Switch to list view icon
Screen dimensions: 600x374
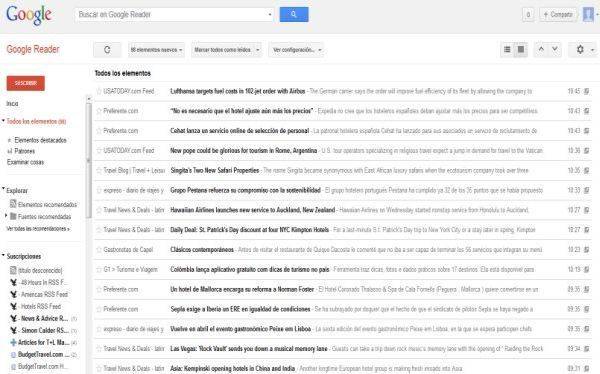(x=507, y=49)
